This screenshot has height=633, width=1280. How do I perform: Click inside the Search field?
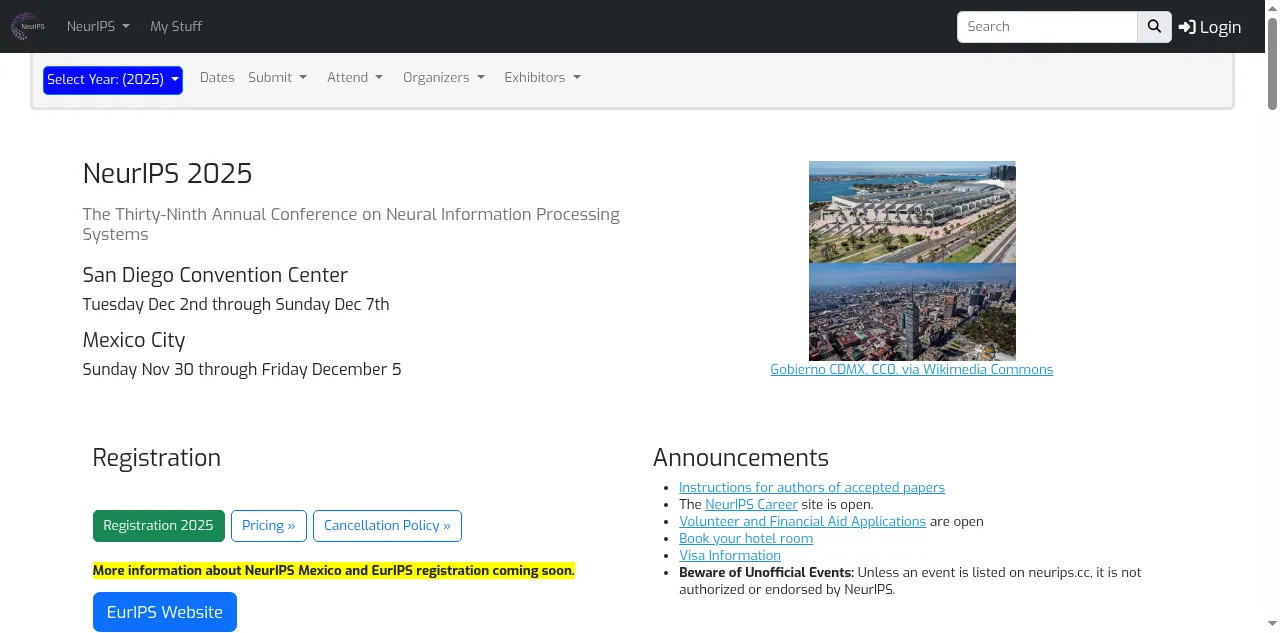[x=1046, y=27]
